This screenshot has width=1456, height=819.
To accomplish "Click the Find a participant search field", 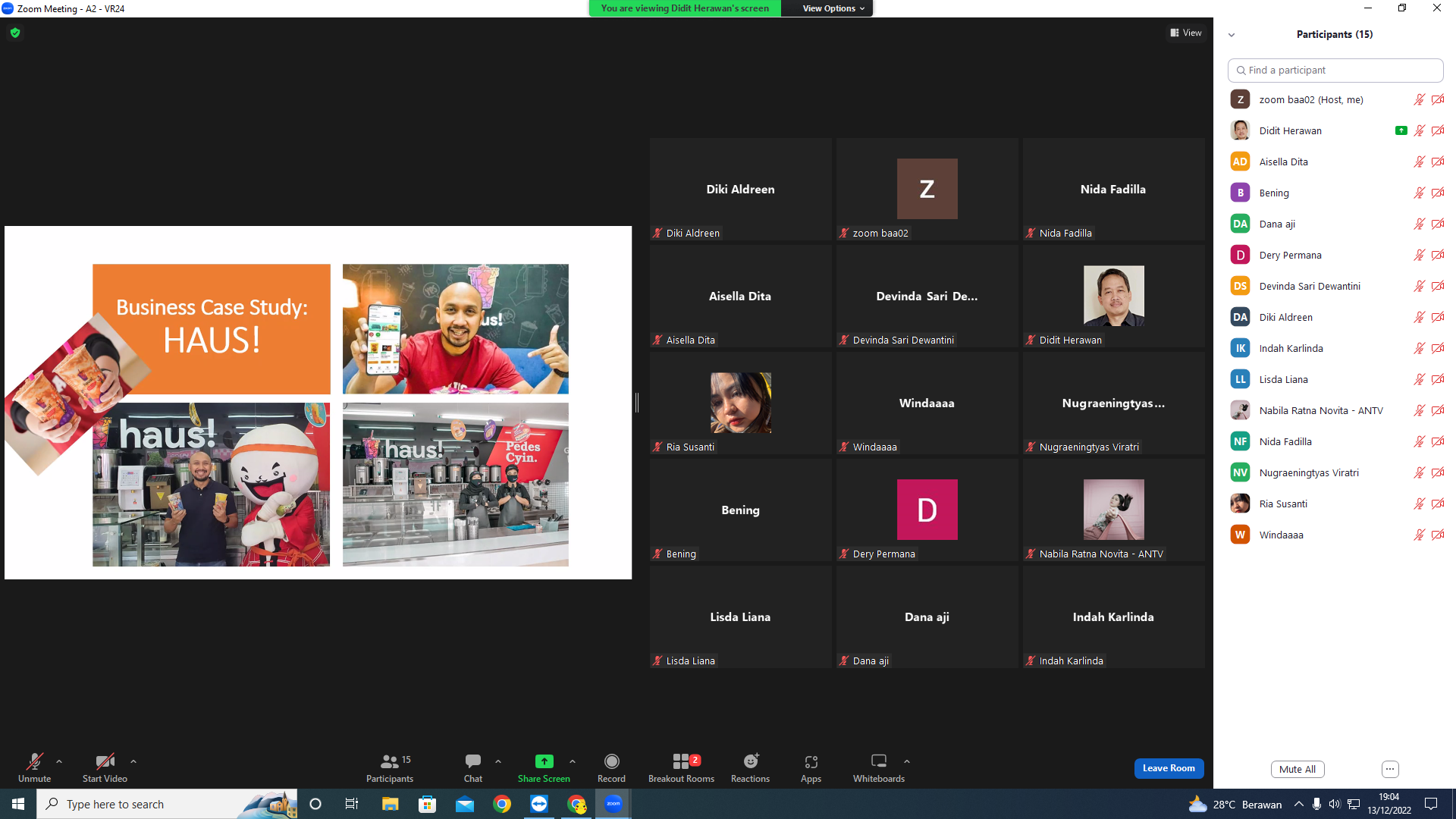I will pos(1335,70).
